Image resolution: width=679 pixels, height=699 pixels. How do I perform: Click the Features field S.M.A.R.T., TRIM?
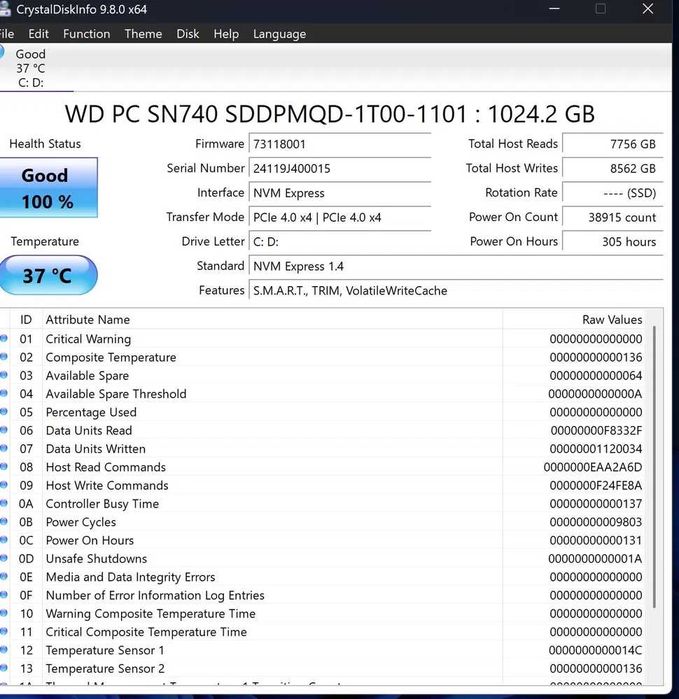[456, 291]
